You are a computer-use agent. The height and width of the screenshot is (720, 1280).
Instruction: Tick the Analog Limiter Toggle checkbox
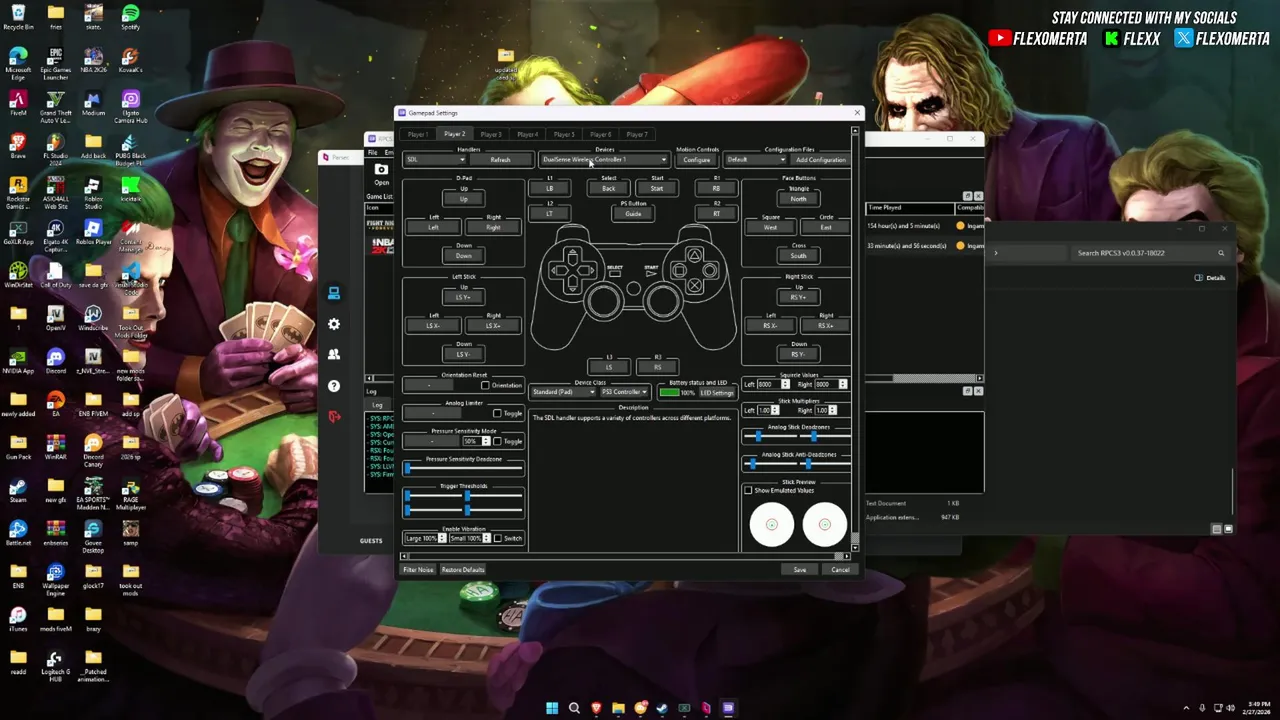pyautogui.click(x=497, y=413)
